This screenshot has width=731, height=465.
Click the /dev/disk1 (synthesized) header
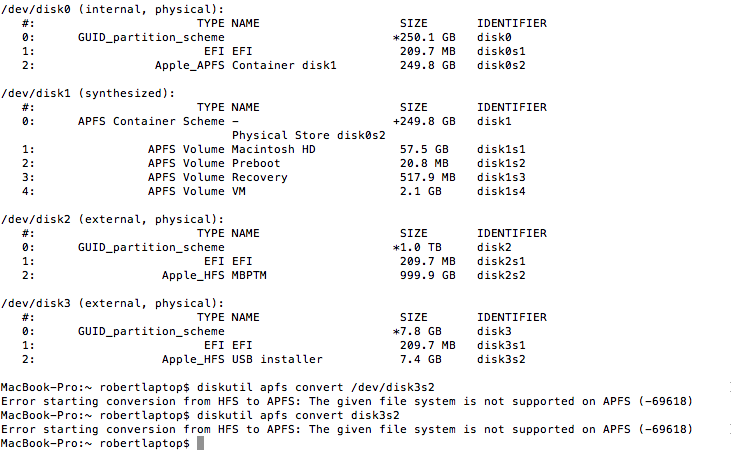click(88, 93)
